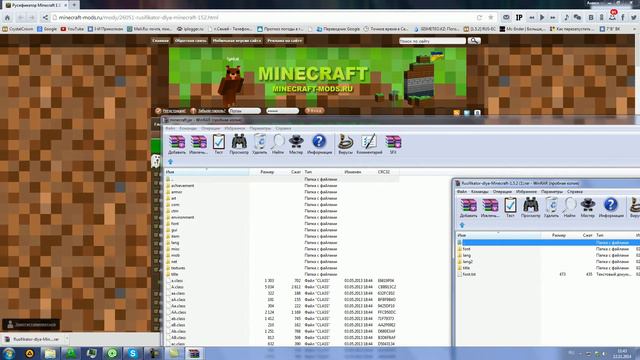The width and height of the screenshot is (640, 360).
Task: Open Skype from the taskbar
Action: (133, 353)
